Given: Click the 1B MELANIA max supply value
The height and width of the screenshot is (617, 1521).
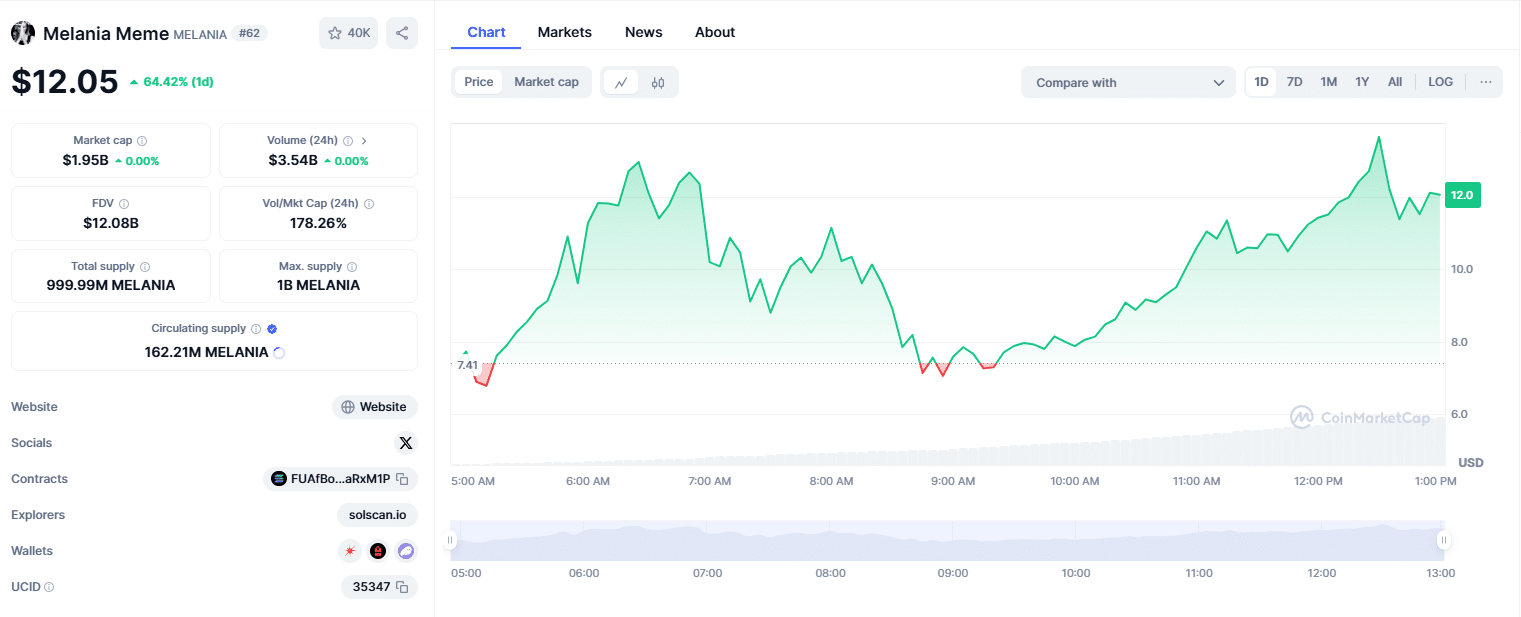Looking at the screenshot, I should point(318,285).
